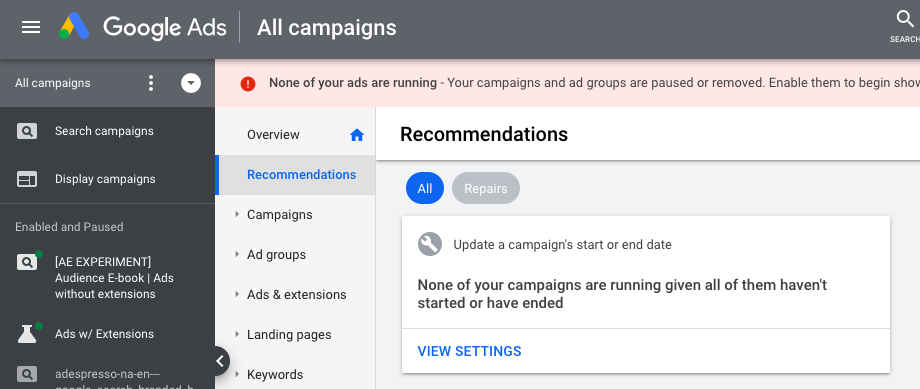Collapse the sidebar with the chevron button
This screenshot has width=920, height=389.
[x=220, y=361]
